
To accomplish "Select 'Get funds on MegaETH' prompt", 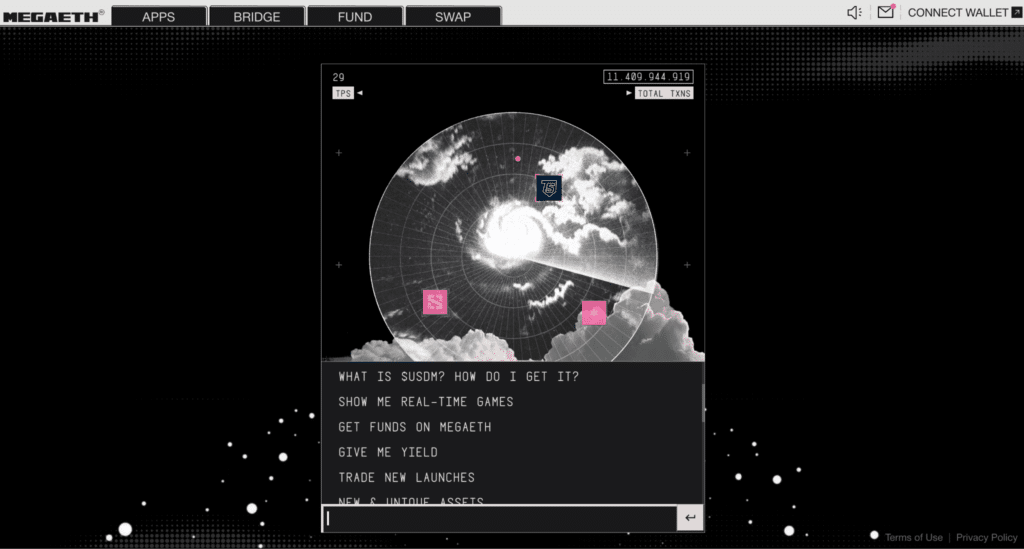I will [415, 427].
